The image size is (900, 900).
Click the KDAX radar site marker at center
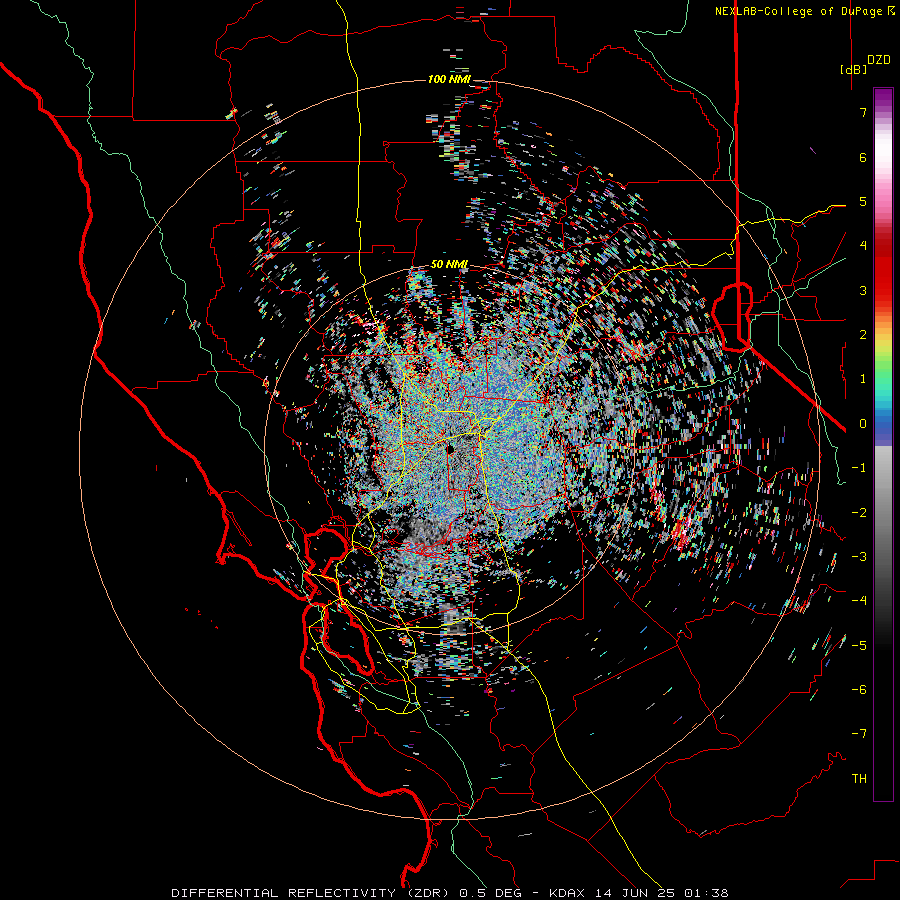click(451, 448)
